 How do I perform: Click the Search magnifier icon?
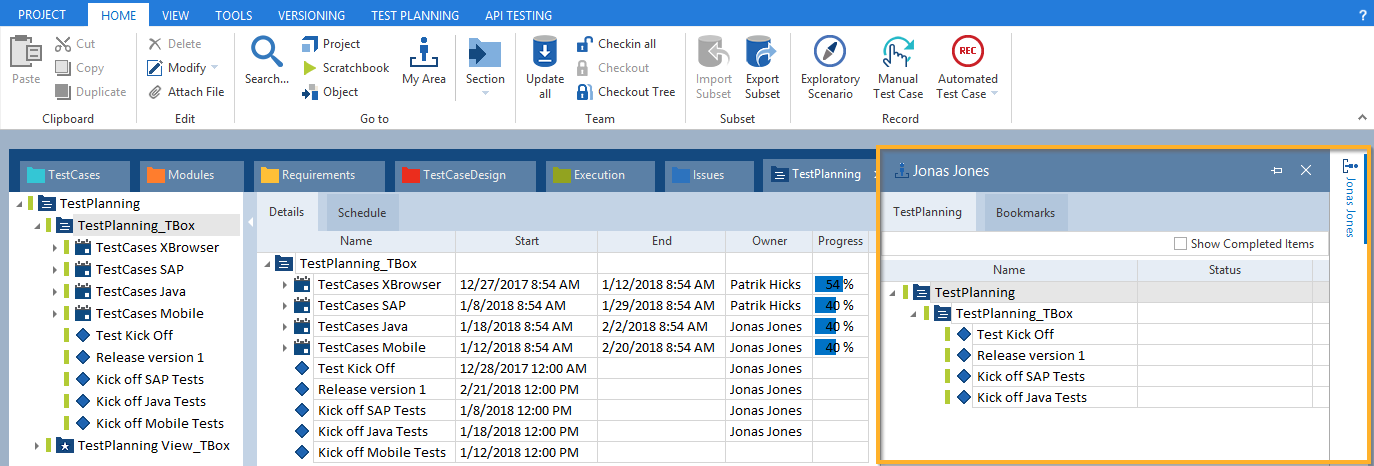point(266,52)
